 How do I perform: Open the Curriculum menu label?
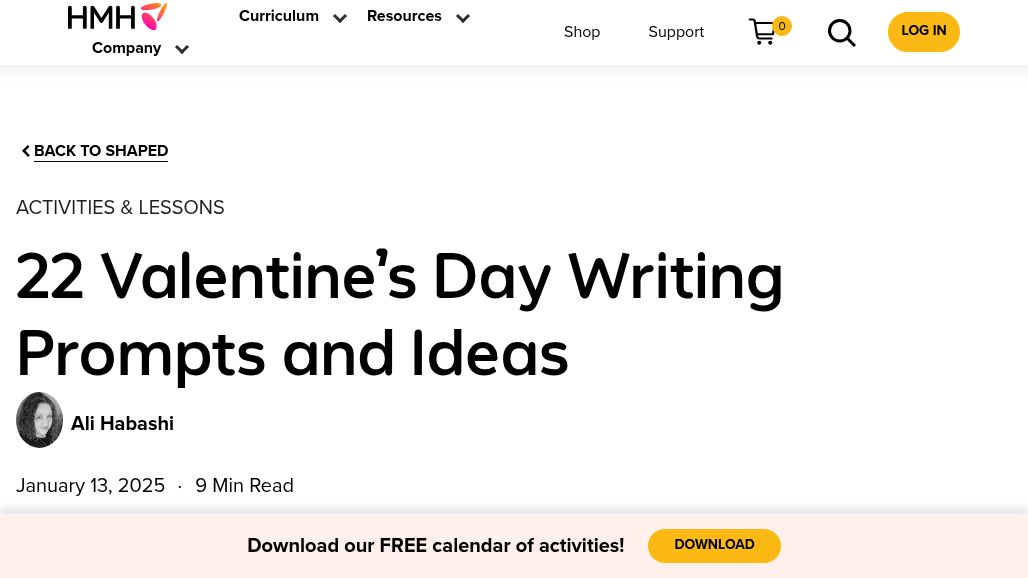click(278, 17)
